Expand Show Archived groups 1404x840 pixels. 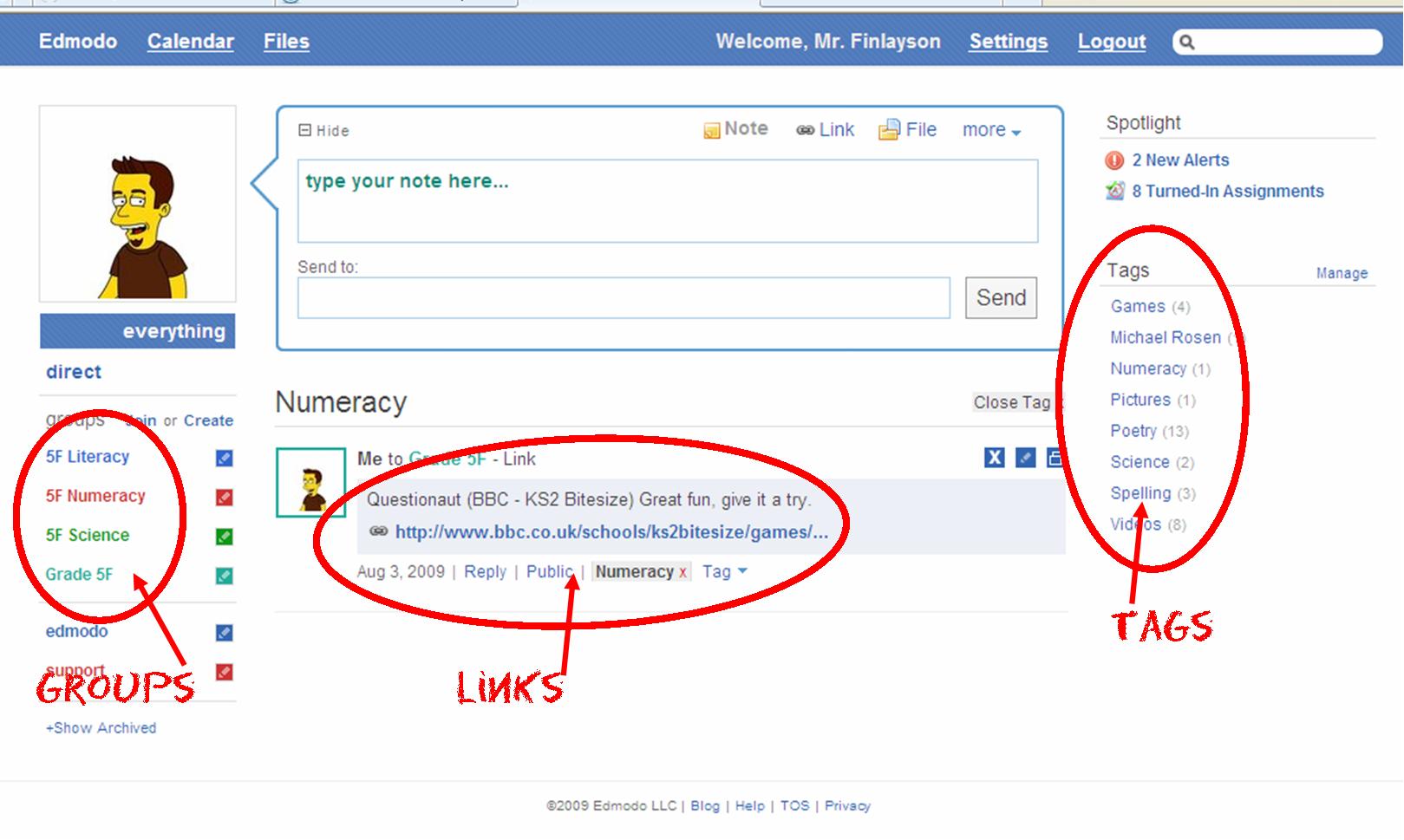pos(101,728)
